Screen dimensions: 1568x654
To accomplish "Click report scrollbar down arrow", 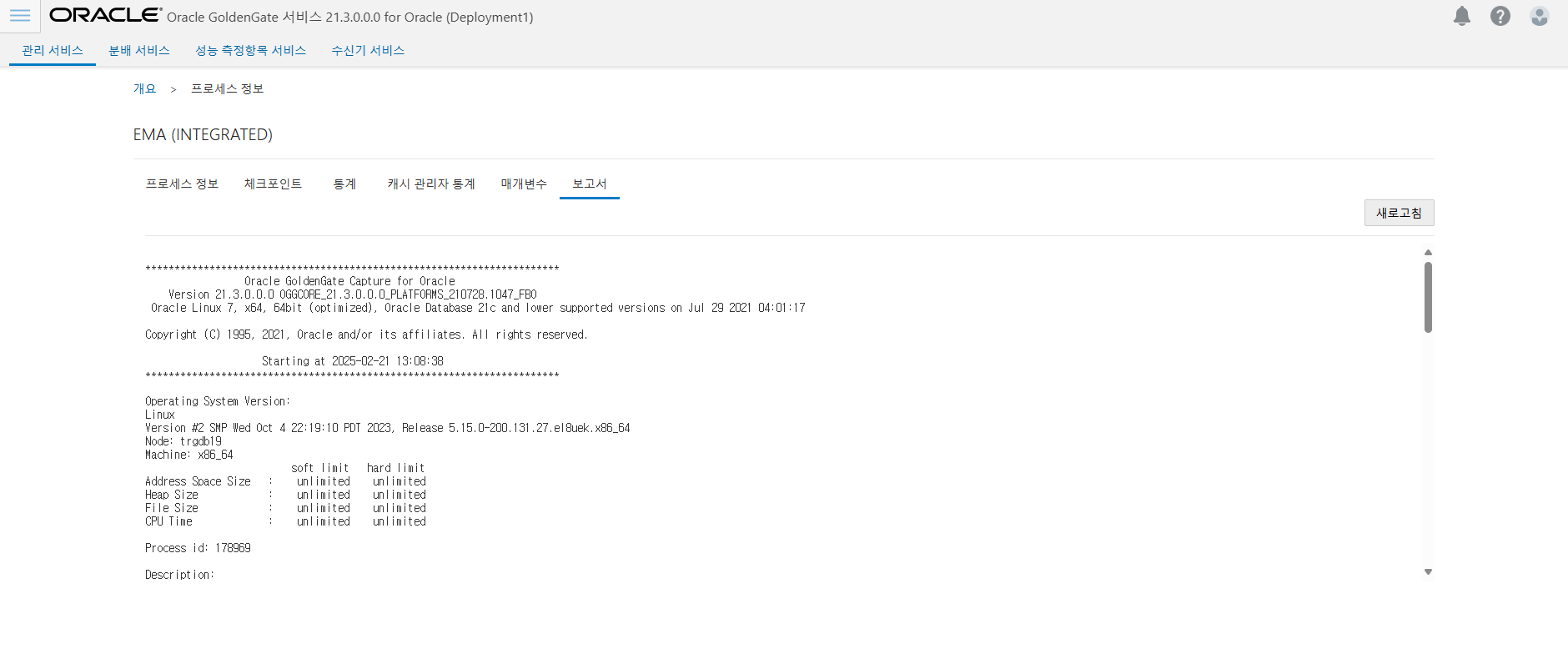I will point(1428,571).
